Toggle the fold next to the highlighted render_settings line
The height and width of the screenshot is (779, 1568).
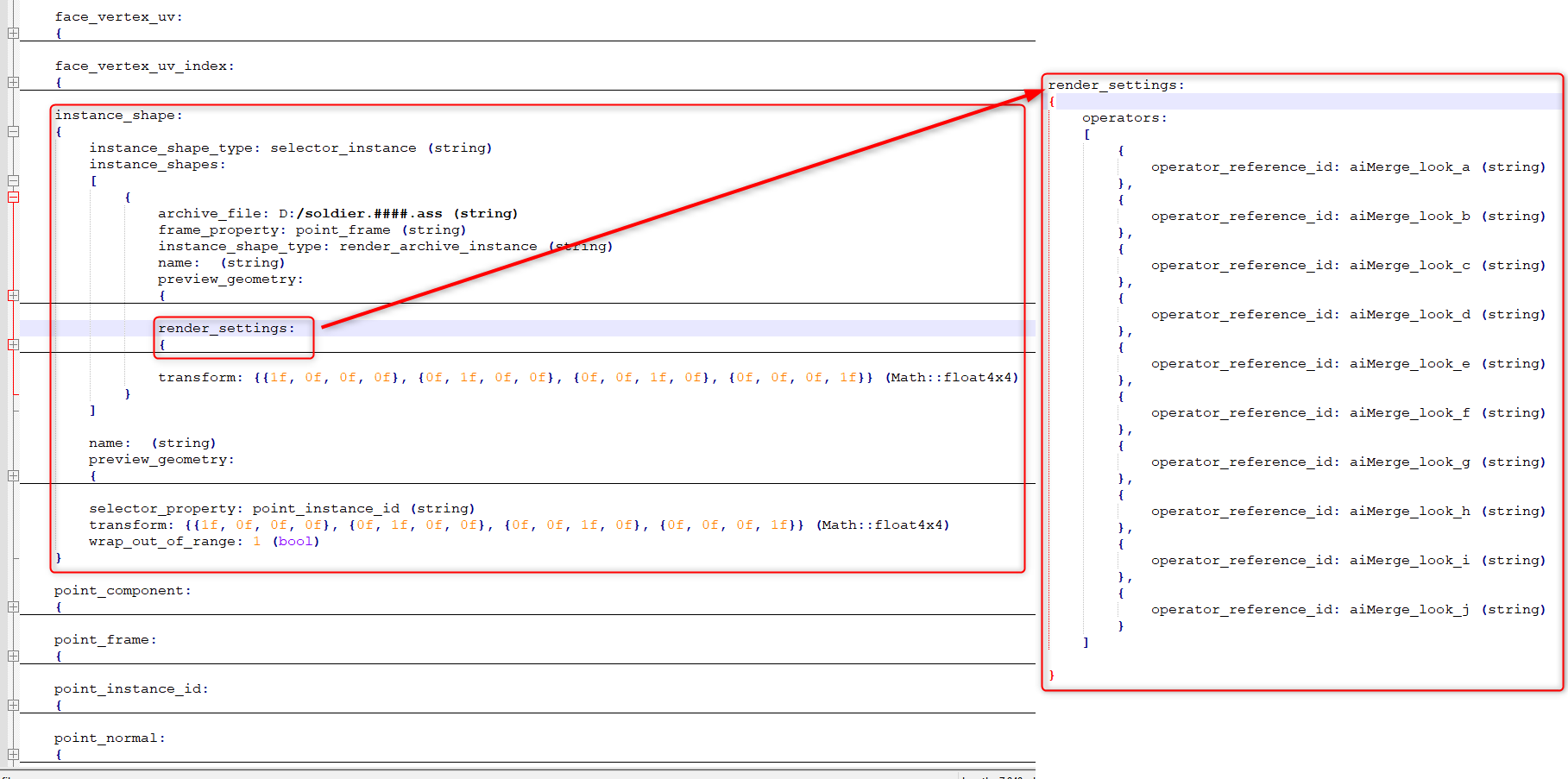click(x=13, y=344)
